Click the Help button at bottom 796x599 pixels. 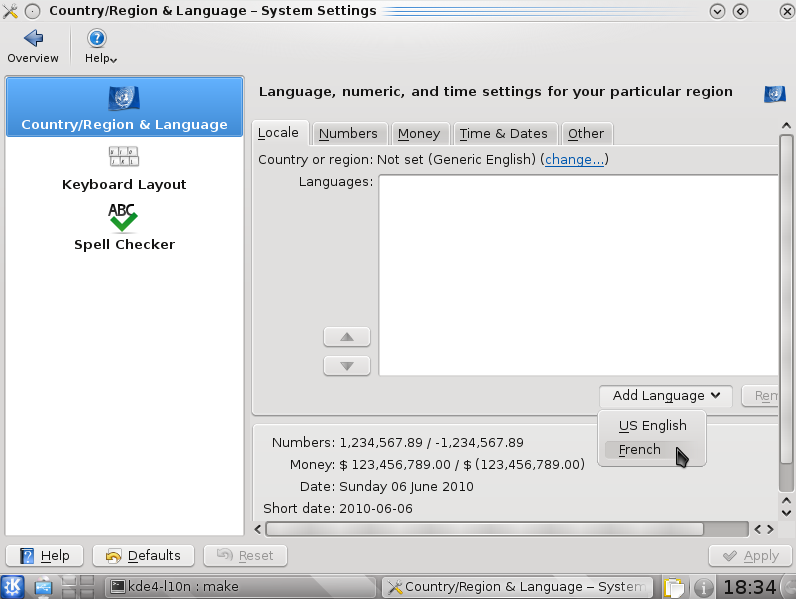[45, 556]
